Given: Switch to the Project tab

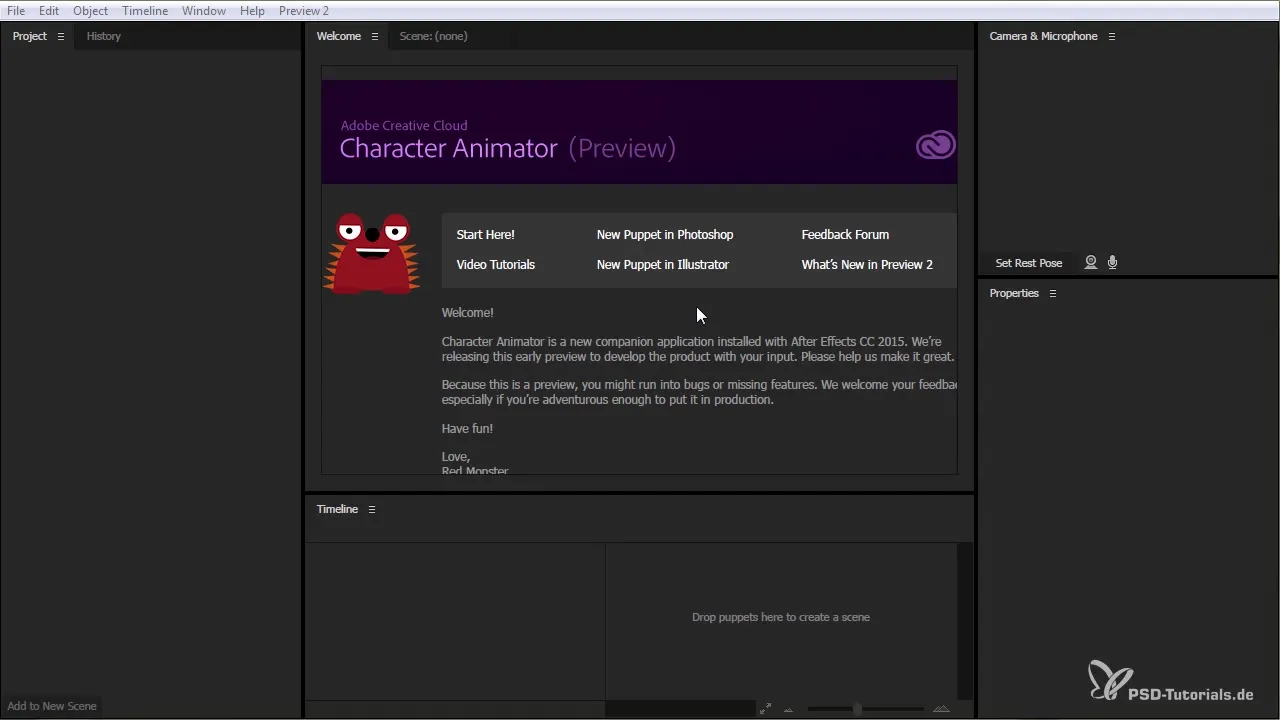Looking at the screenshot, I should tap(30, 36).
